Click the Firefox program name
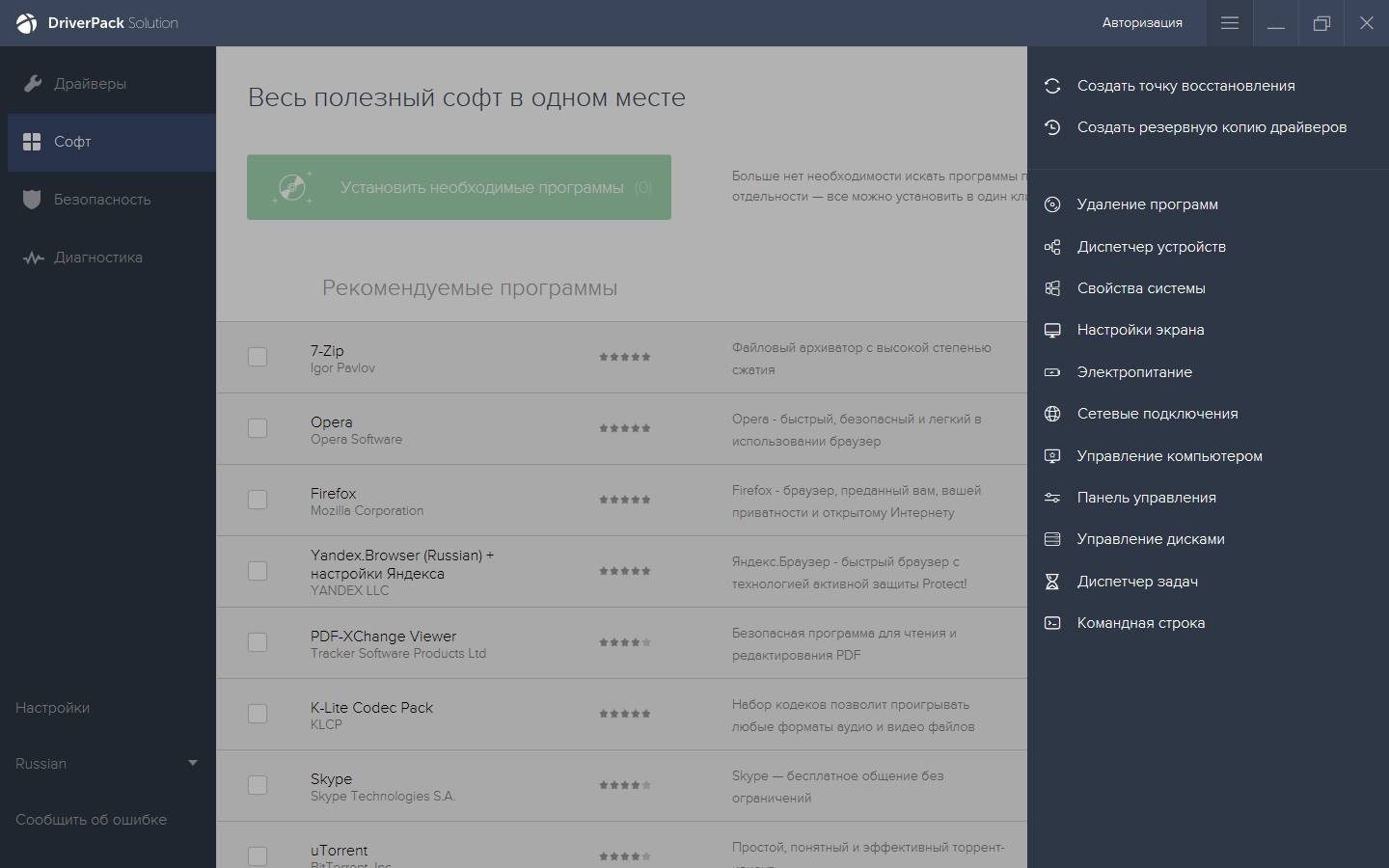1389x868 pixels. click(334, 494)
